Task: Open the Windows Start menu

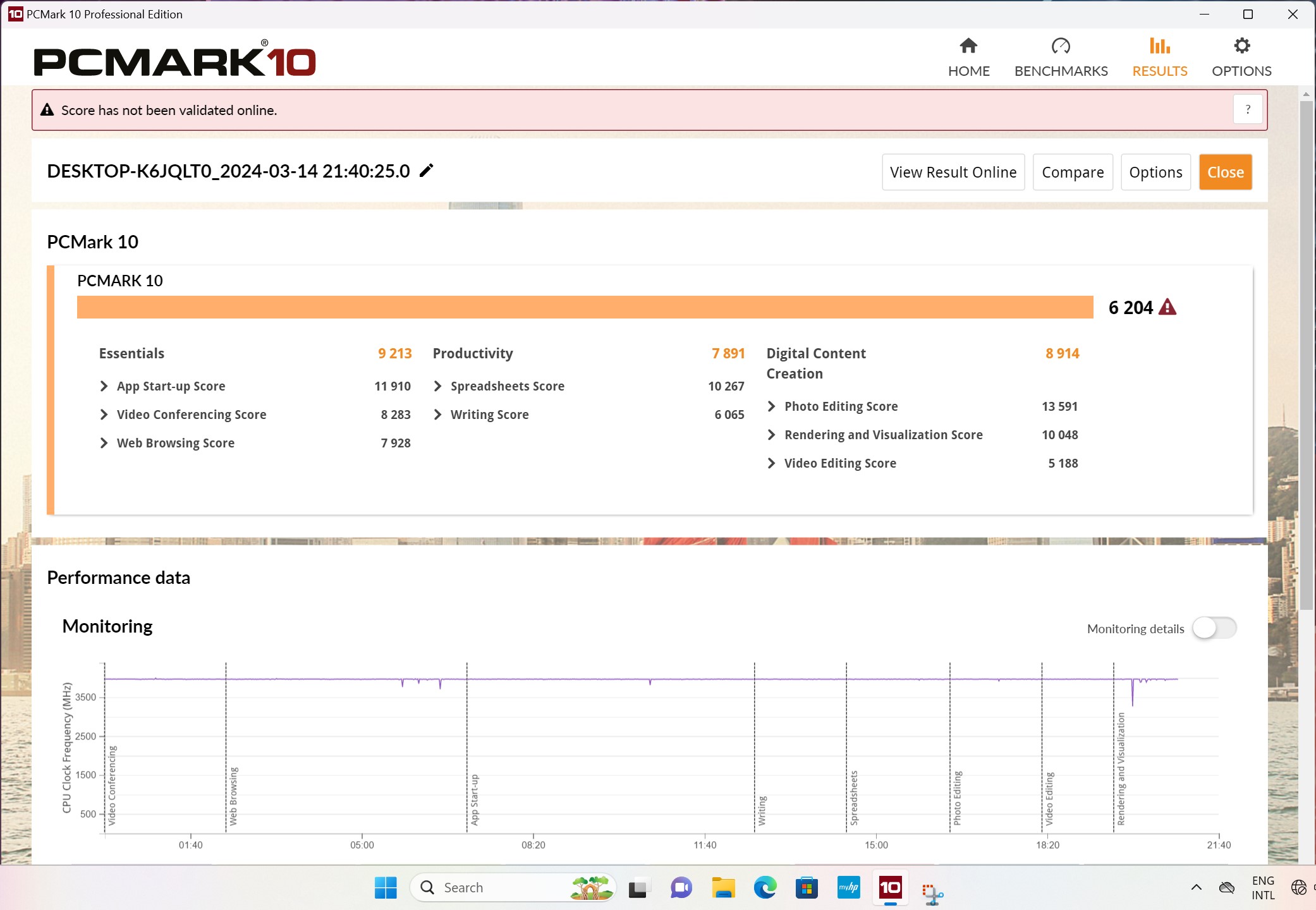Action: click(x=386, y=888)
